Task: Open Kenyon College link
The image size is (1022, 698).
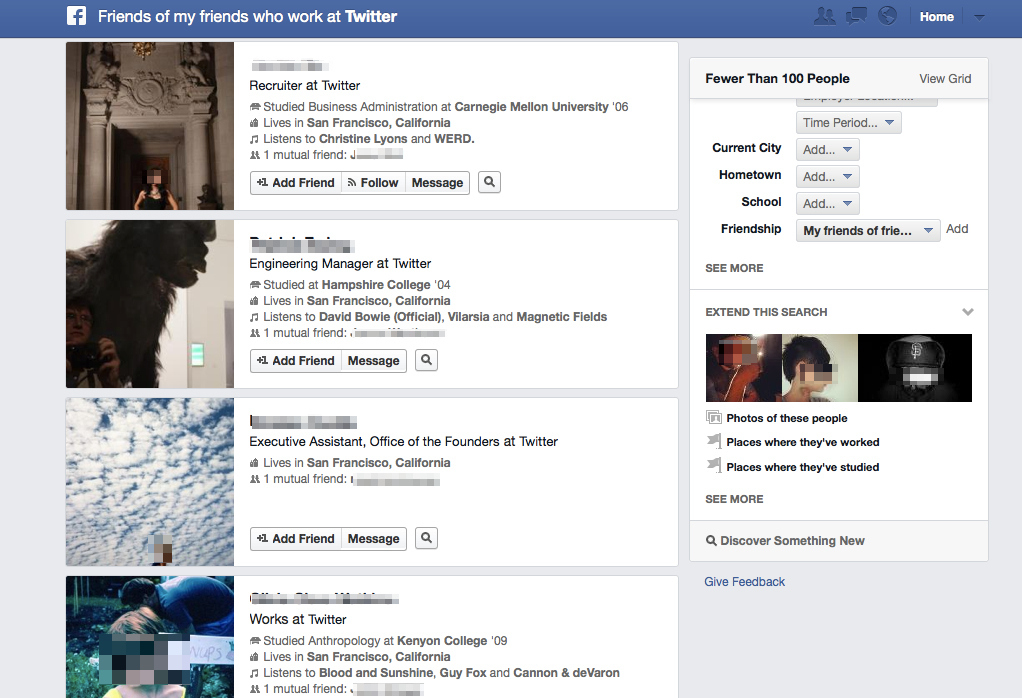Action: click(x=442, y=641)
